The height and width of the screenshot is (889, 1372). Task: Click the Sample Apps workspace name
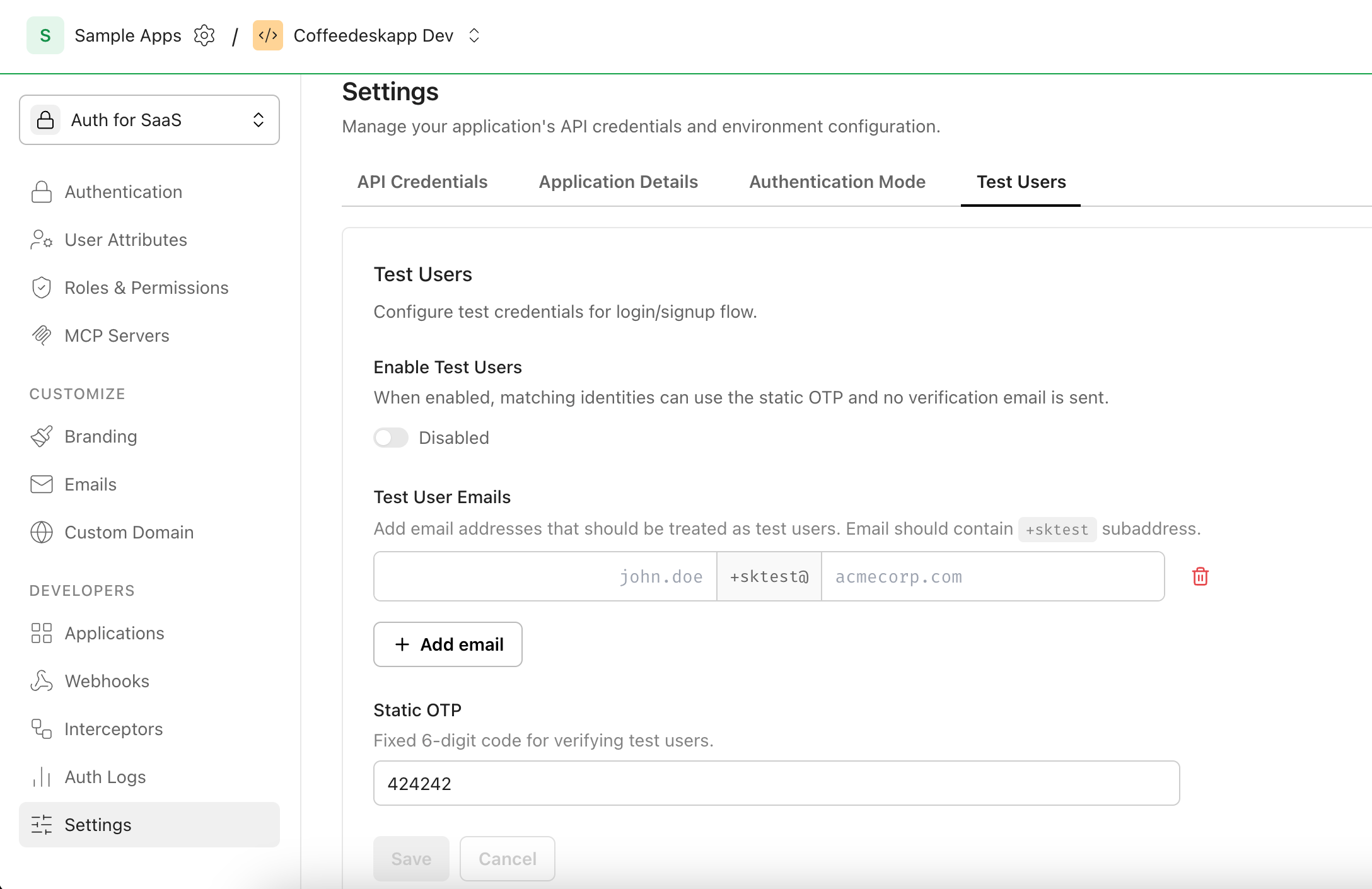click(x=128, y=35)
